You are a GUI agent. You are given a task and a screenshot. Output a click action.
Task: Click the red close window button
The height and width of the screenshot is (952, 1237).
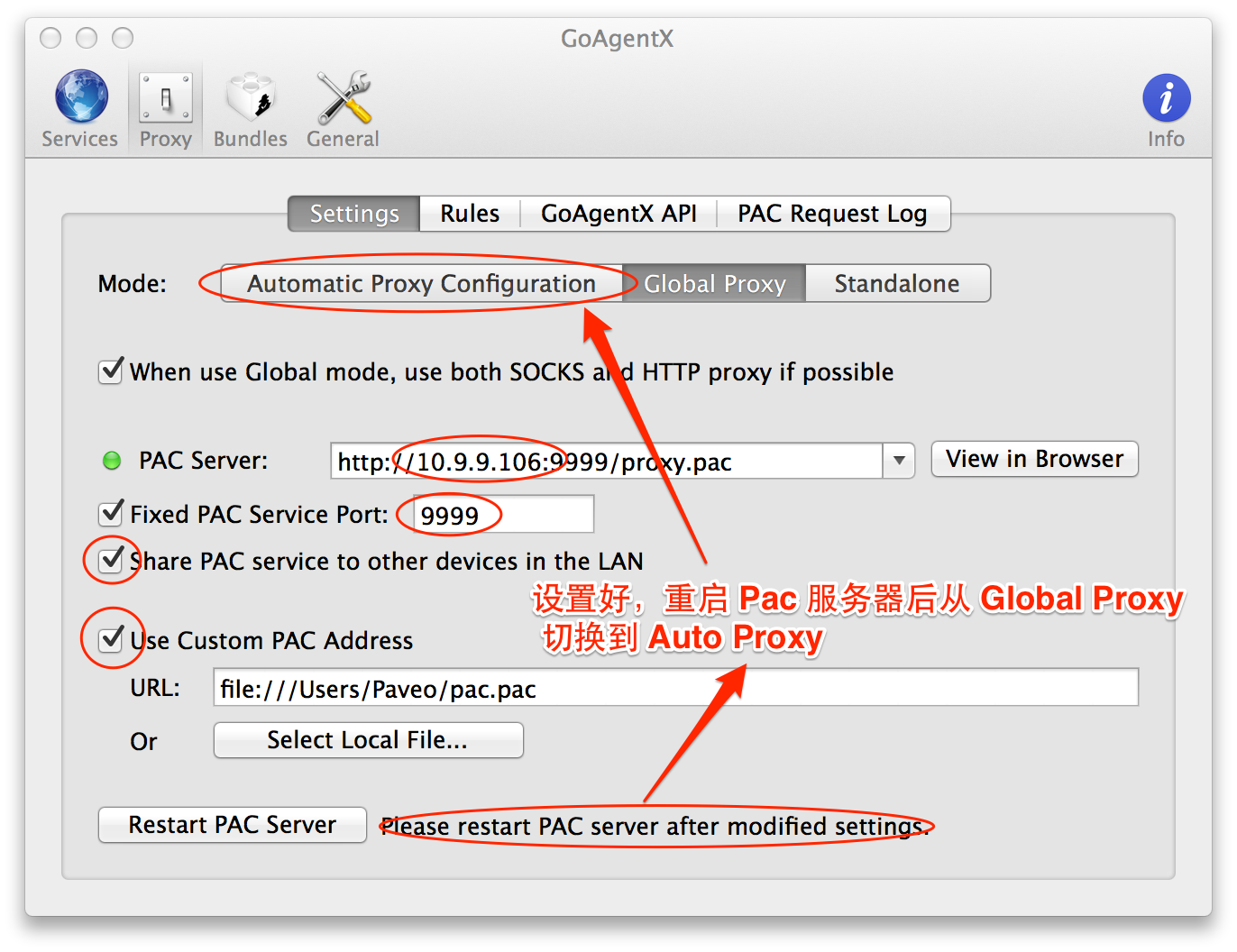[50, 38]
